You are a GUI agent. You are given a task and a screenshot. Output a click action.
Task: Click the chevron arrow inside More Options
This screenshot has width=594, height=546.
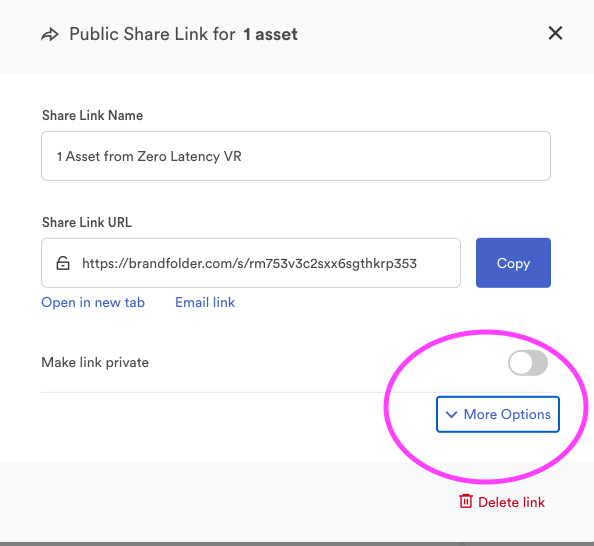[x=451, y=415]
